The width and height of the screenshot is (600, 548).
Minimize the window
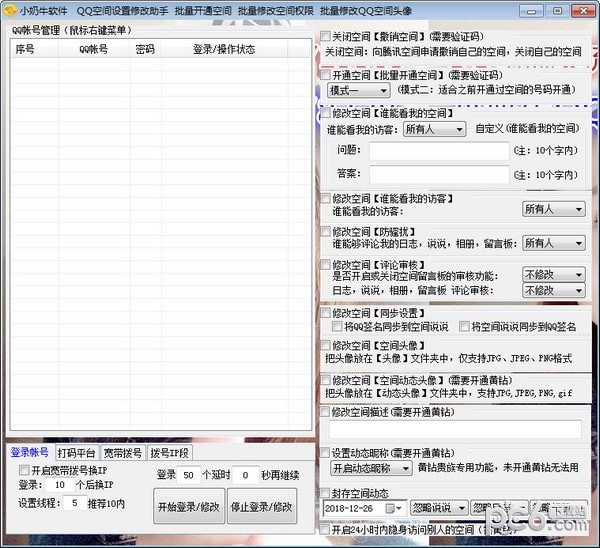pos(531,11)
